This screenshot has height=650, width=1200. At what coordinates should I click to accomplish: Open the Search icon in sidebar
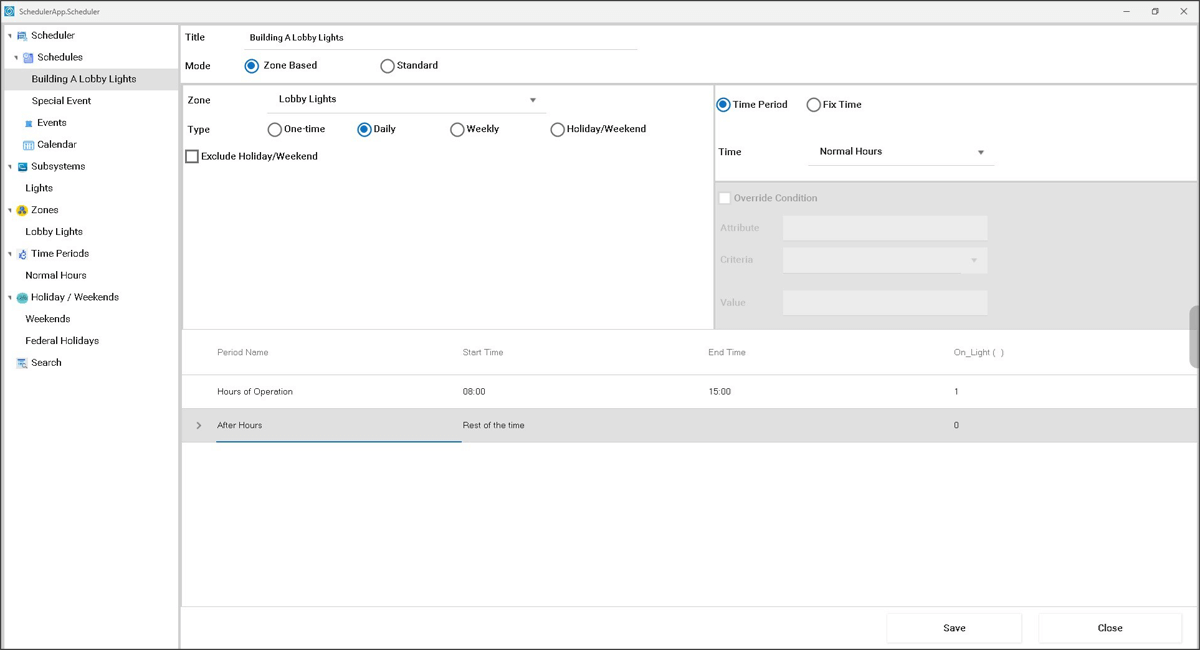tap(22, 363)
